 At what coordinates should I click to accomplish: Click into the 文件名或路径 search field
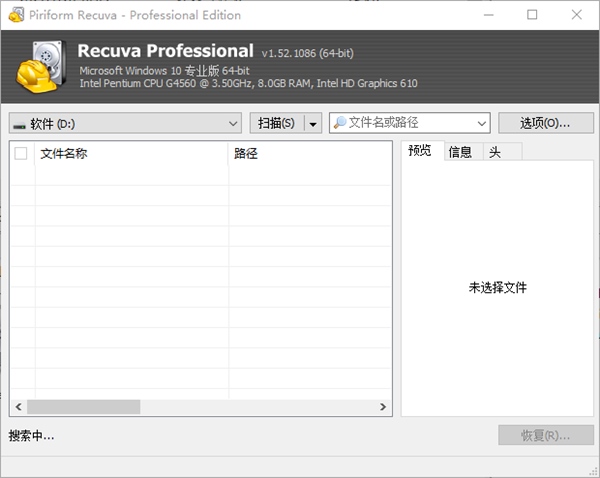(409, 123)
